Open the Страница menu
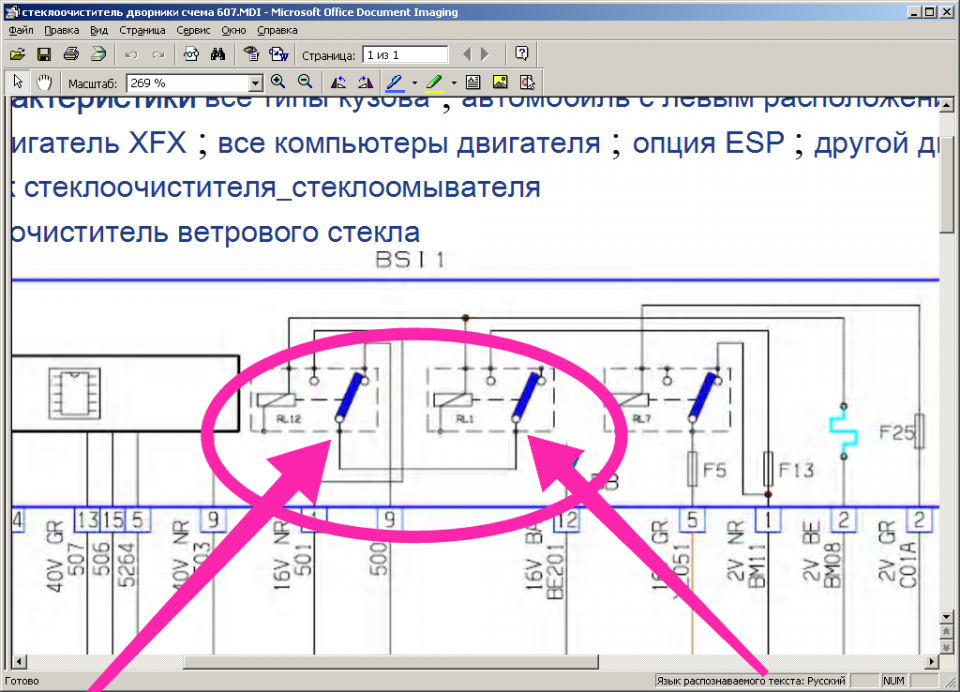 coord(142,30)
